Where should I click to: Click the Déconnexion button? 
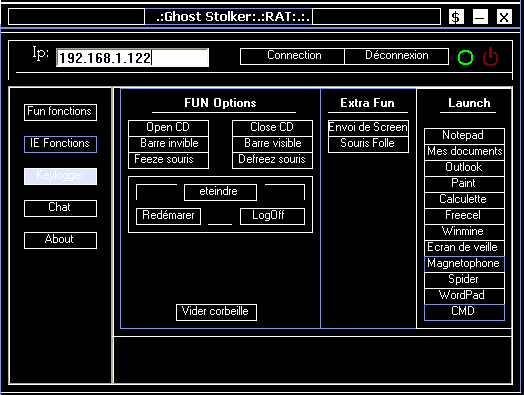(x=397, y=56)
